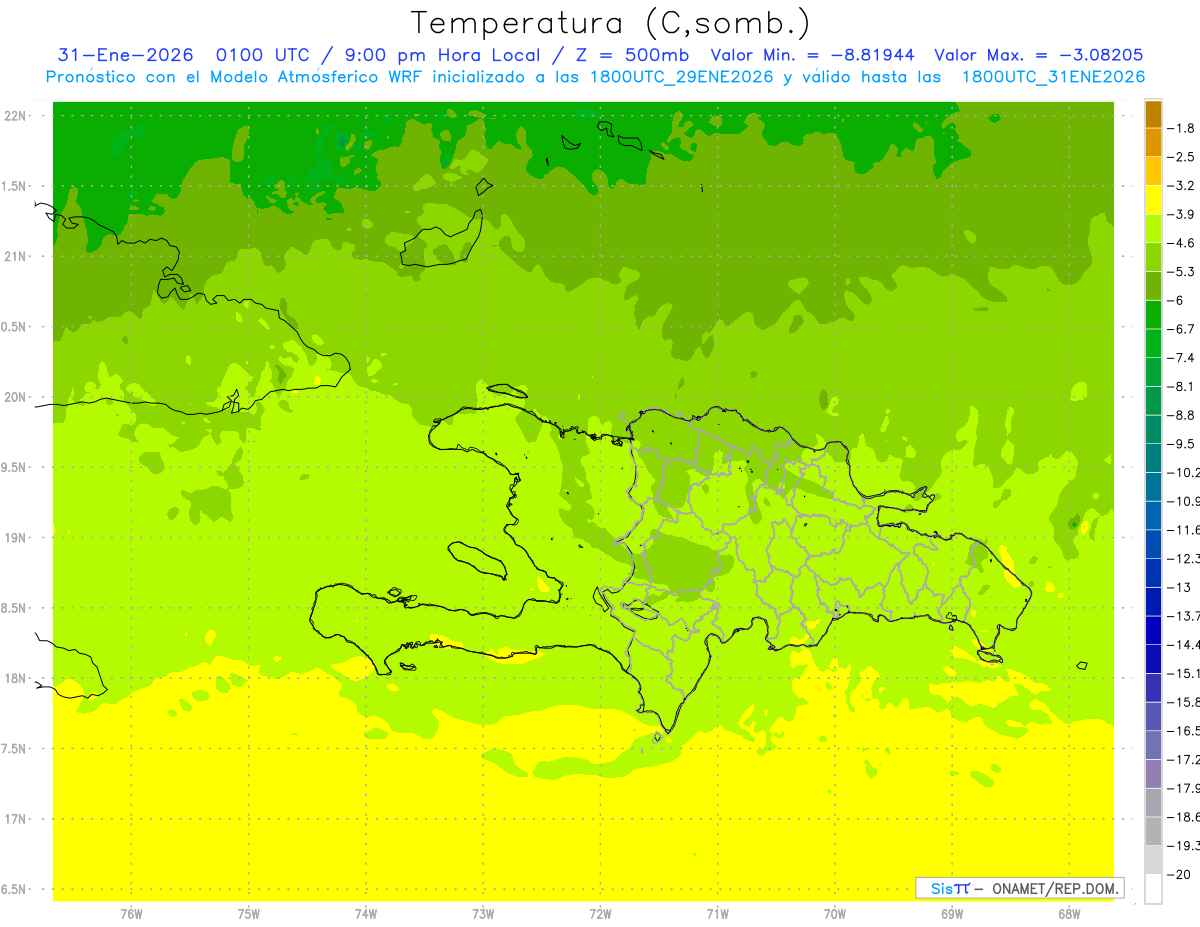This screenshot has height=927, width=1200.
Task: Click the "17N" latitude label
Action: pos(16,819)
